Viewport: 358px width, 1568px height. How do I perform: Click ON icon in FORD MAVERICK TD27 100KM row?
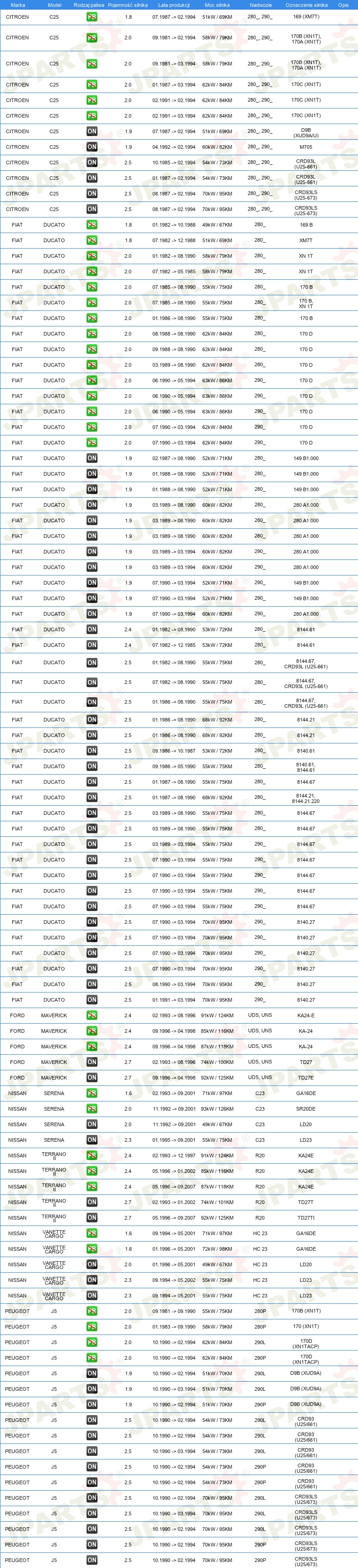91,1062
